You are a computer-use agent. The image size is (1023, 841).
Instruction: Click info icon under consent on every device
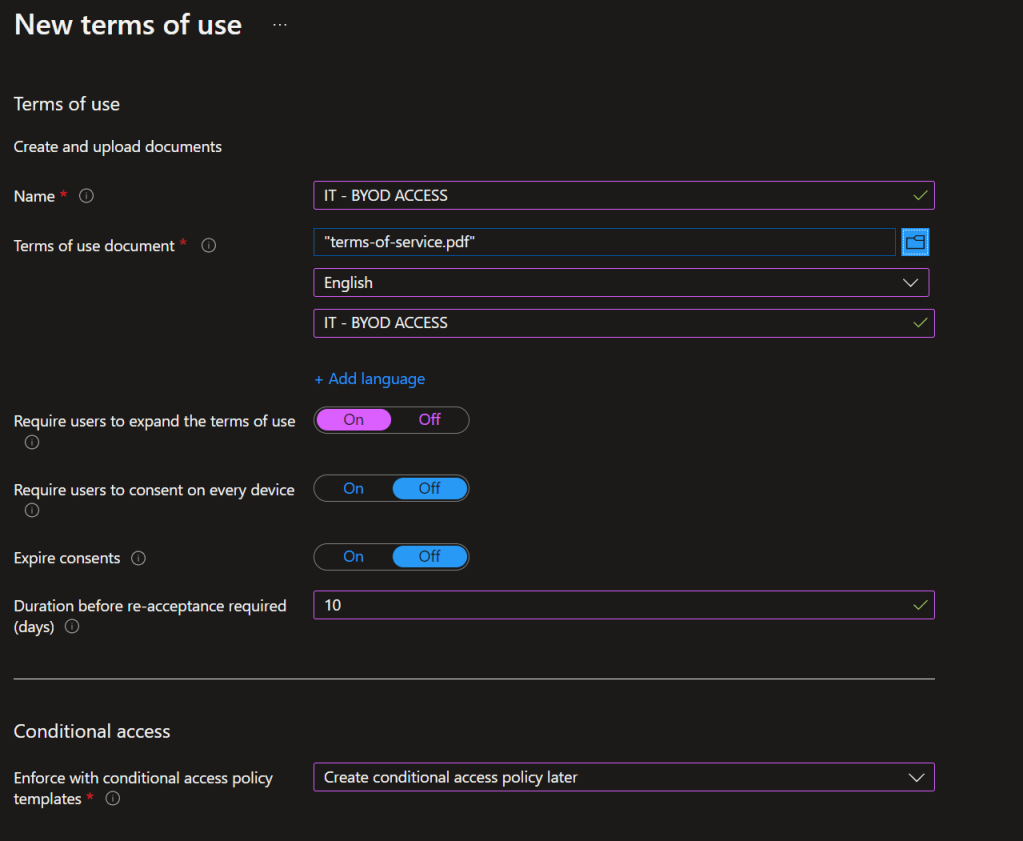point(32,510)
